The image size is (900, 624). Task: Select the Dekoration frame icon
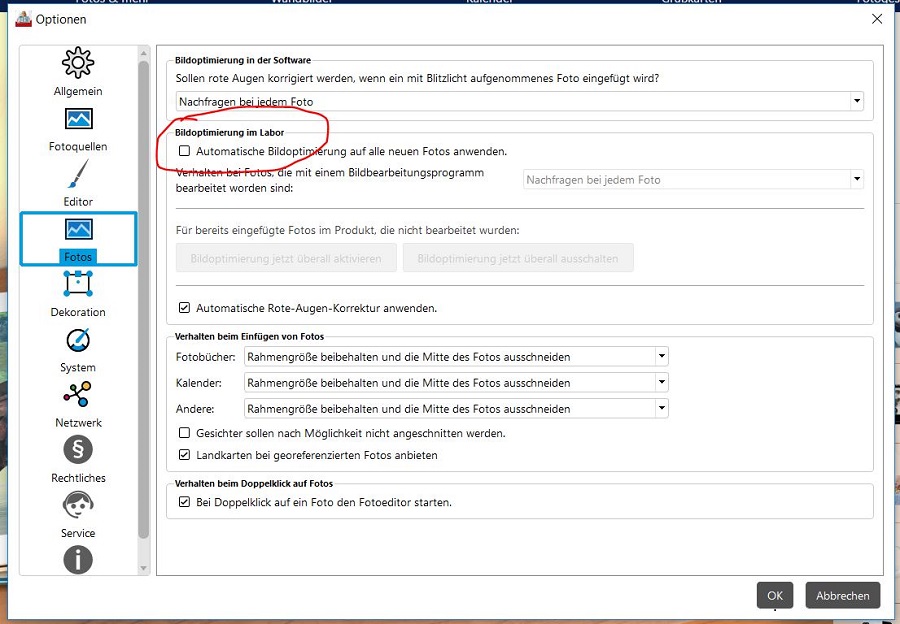point(78,285)
